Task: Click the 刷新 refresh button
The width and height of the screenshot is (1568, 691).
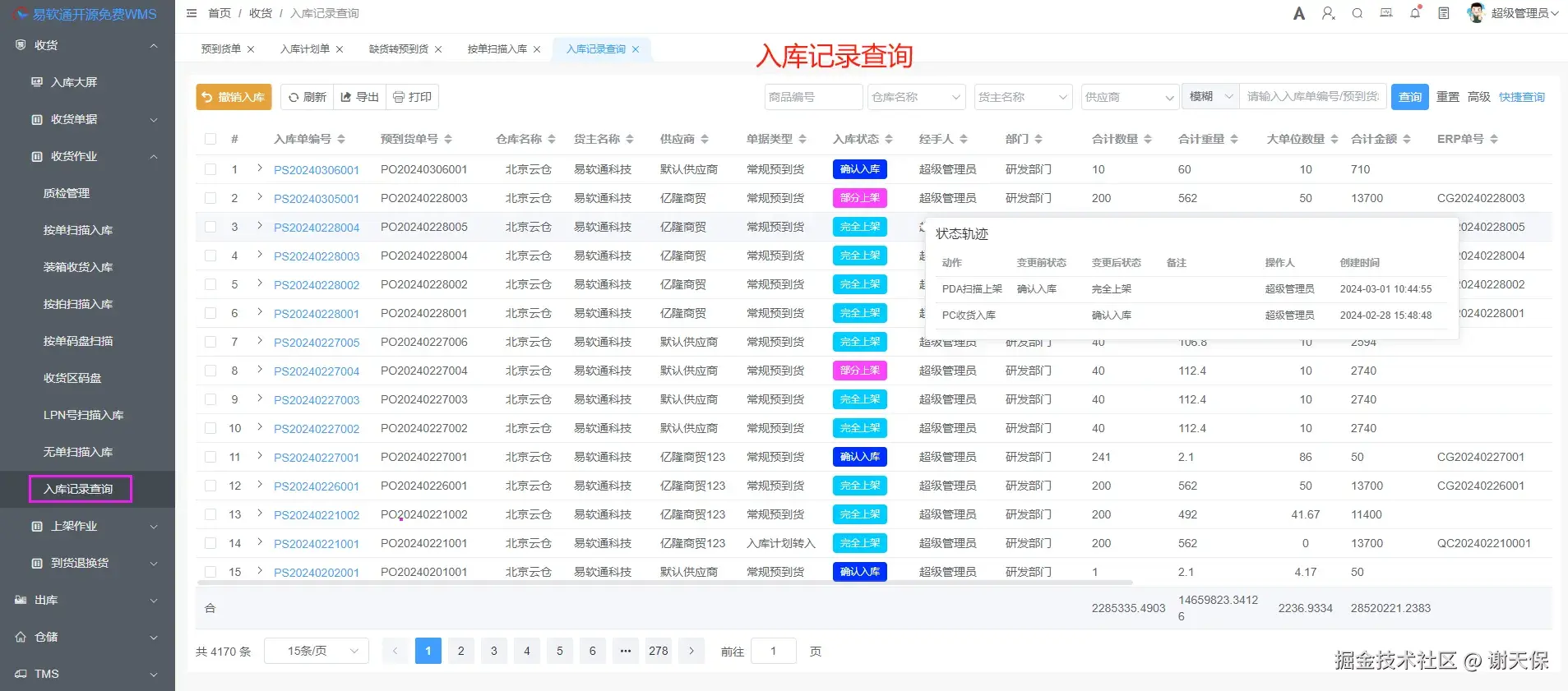Action: click(x=308, y=97)
